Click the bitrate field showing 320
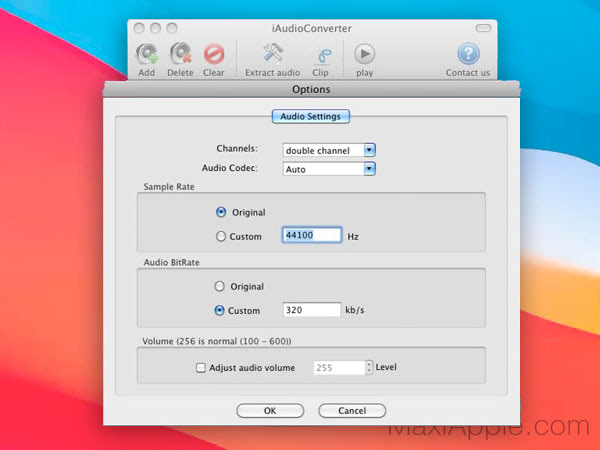The height and width of the screenshot is (450, 600). [x=312, y=310]
